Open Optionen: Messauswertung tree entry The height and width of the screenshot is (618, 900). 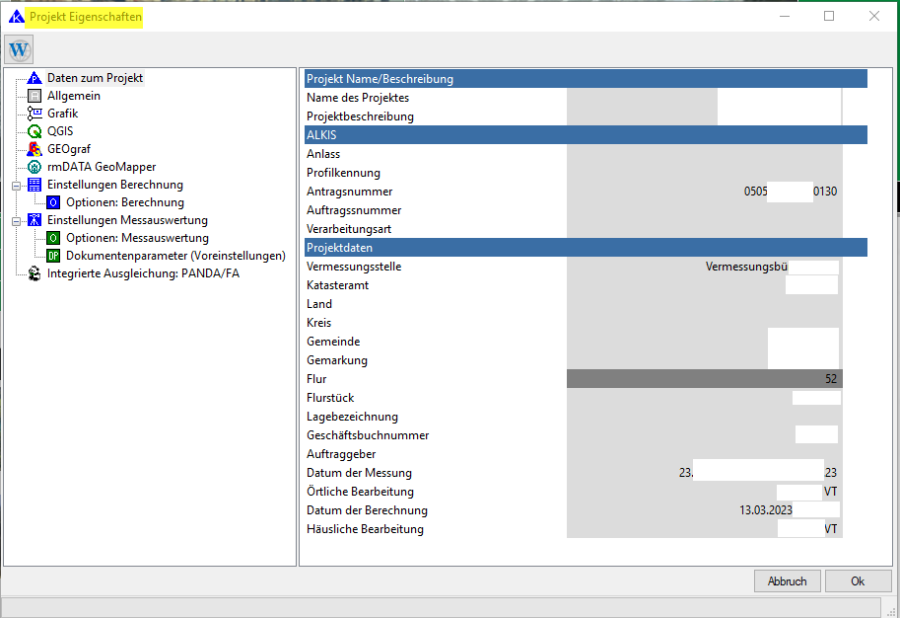pyautogui.click(x=137, y=238)
